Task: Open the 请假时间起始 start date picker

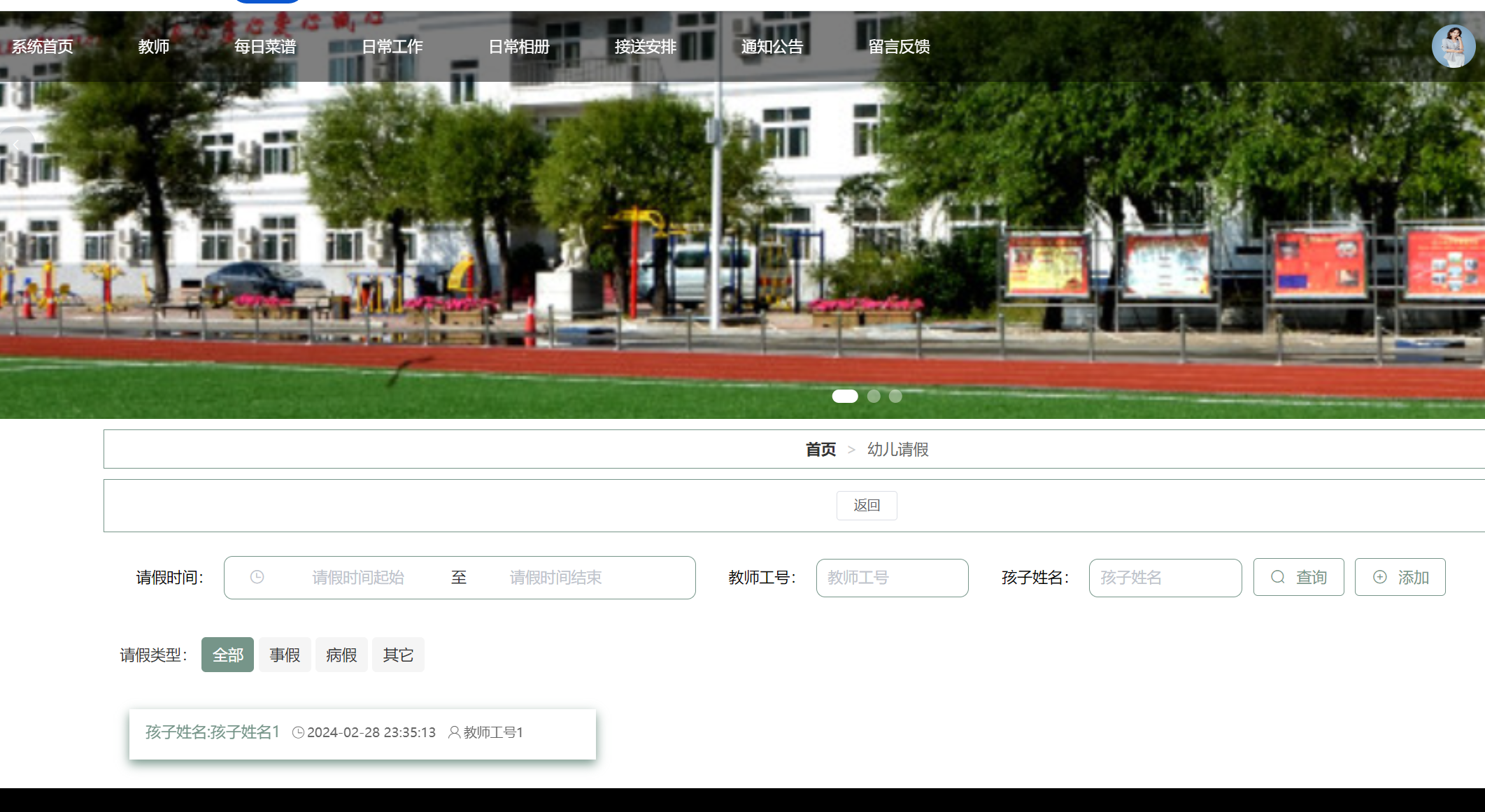Action: pyautogui.click(x=357, y=577)
